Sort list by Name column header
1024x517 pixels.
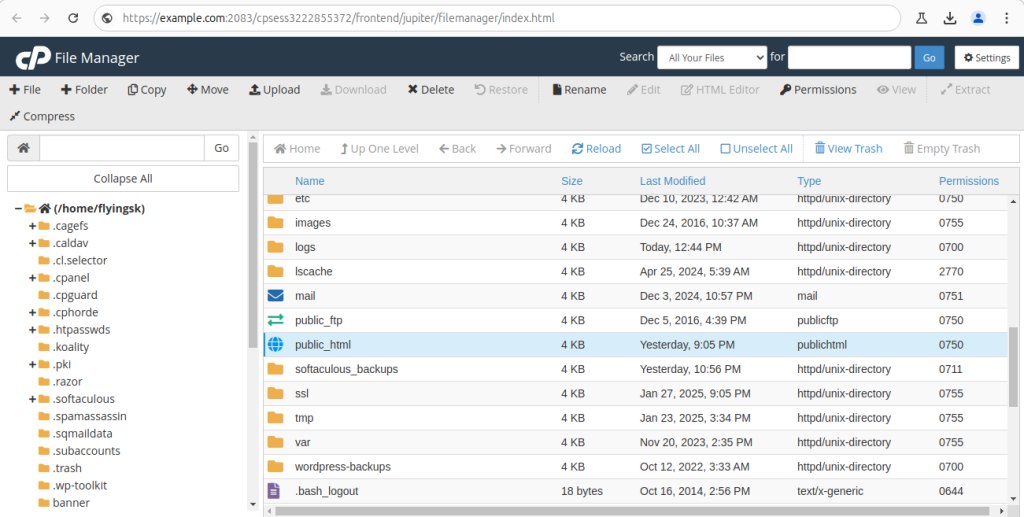tap(310, 181)
